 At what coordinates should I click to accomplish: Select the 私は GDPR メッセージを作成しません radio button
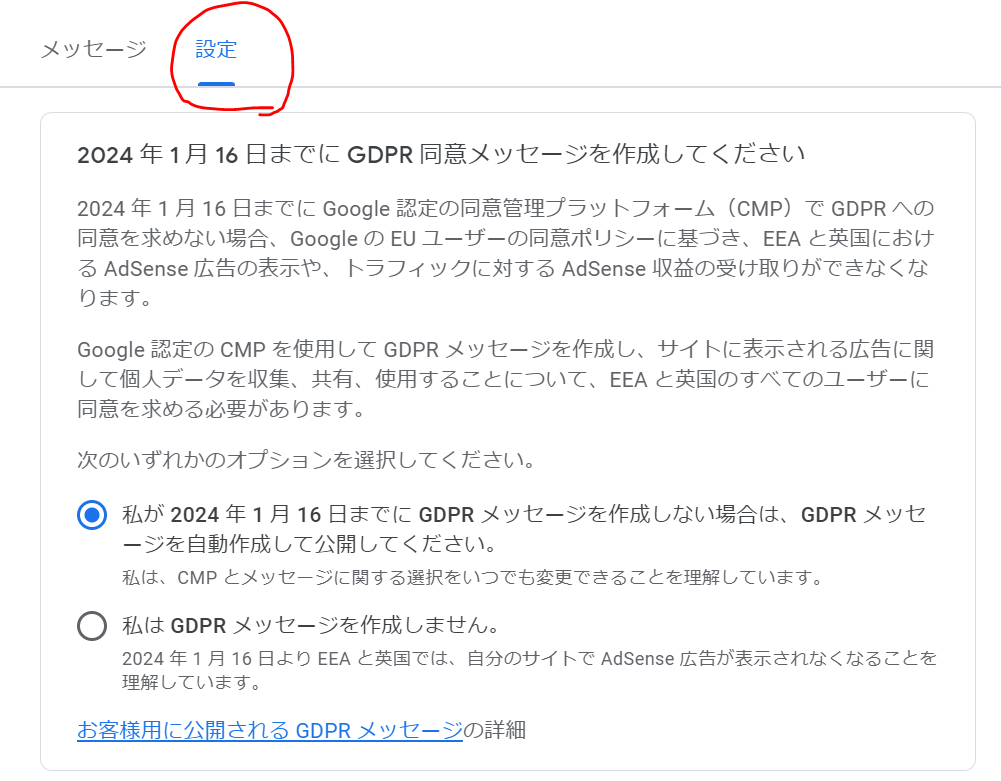(92, 626)
